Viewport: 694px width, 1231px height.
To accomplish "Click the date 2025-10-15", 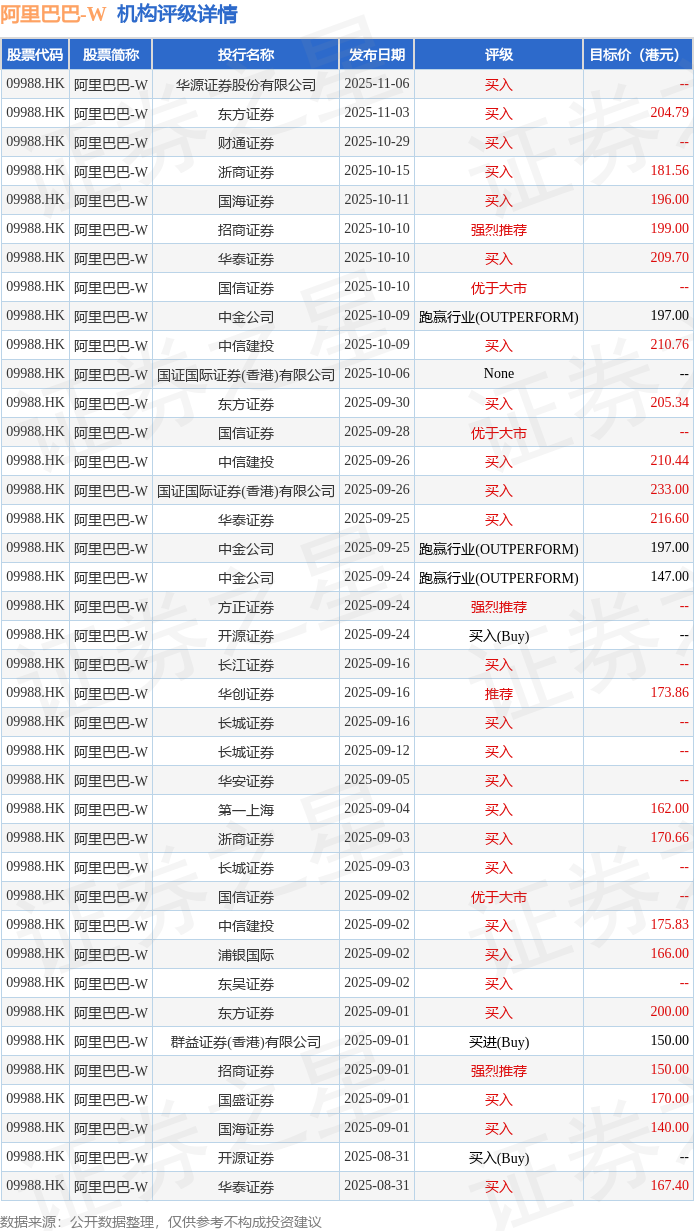I will [377, 171].
